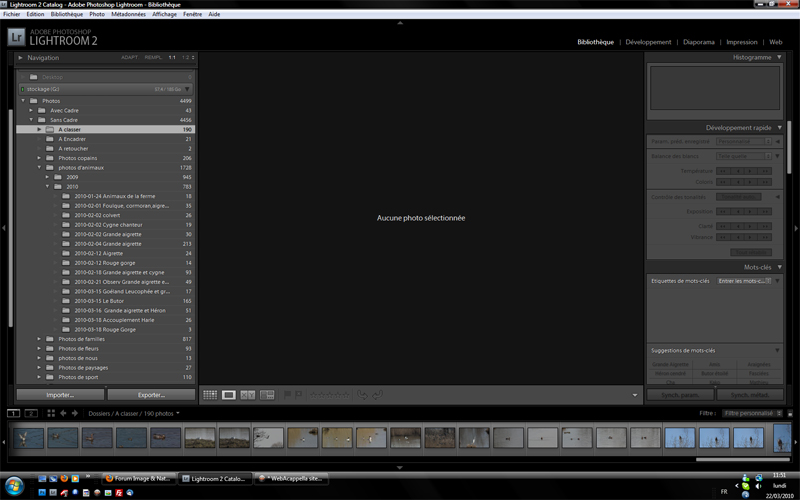Select Compare view (XY) icon
The height and width of the screenshot is (500, 800).
coord(248,395)
